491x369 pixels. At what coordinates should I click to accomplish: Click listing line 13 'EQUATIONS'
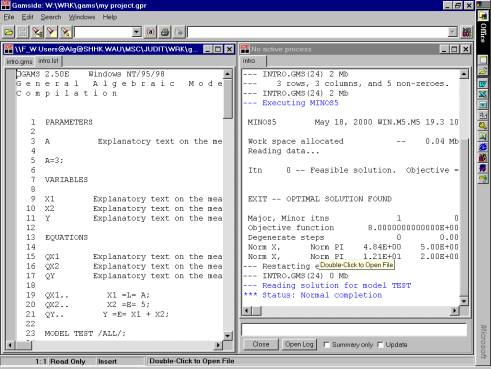click(66, 237)
